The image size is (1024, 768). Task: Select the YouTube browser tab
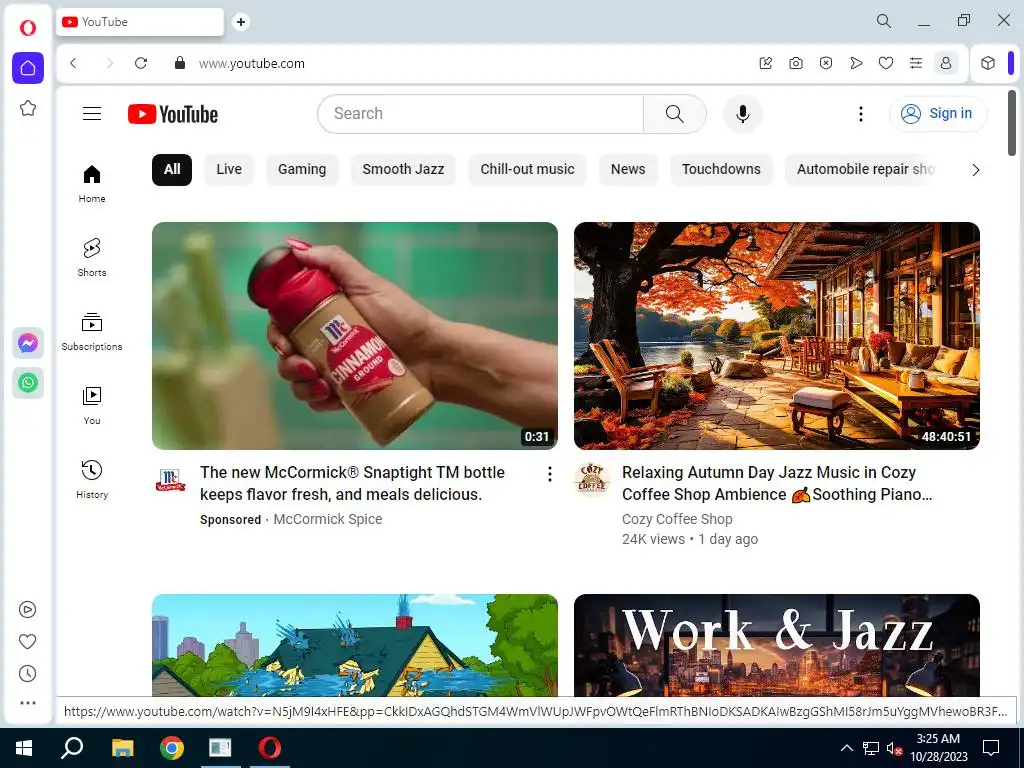(x=140, y=22)
